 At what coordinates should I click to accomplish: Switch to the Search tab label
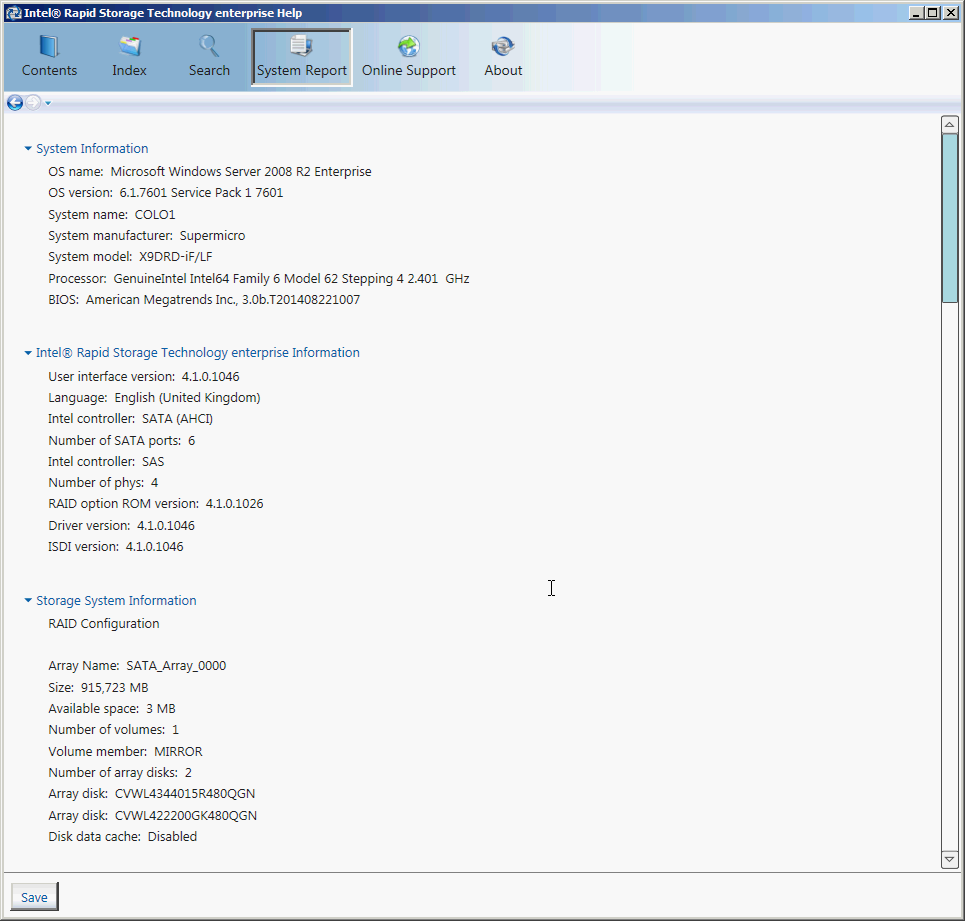click(x=209, y=70)
